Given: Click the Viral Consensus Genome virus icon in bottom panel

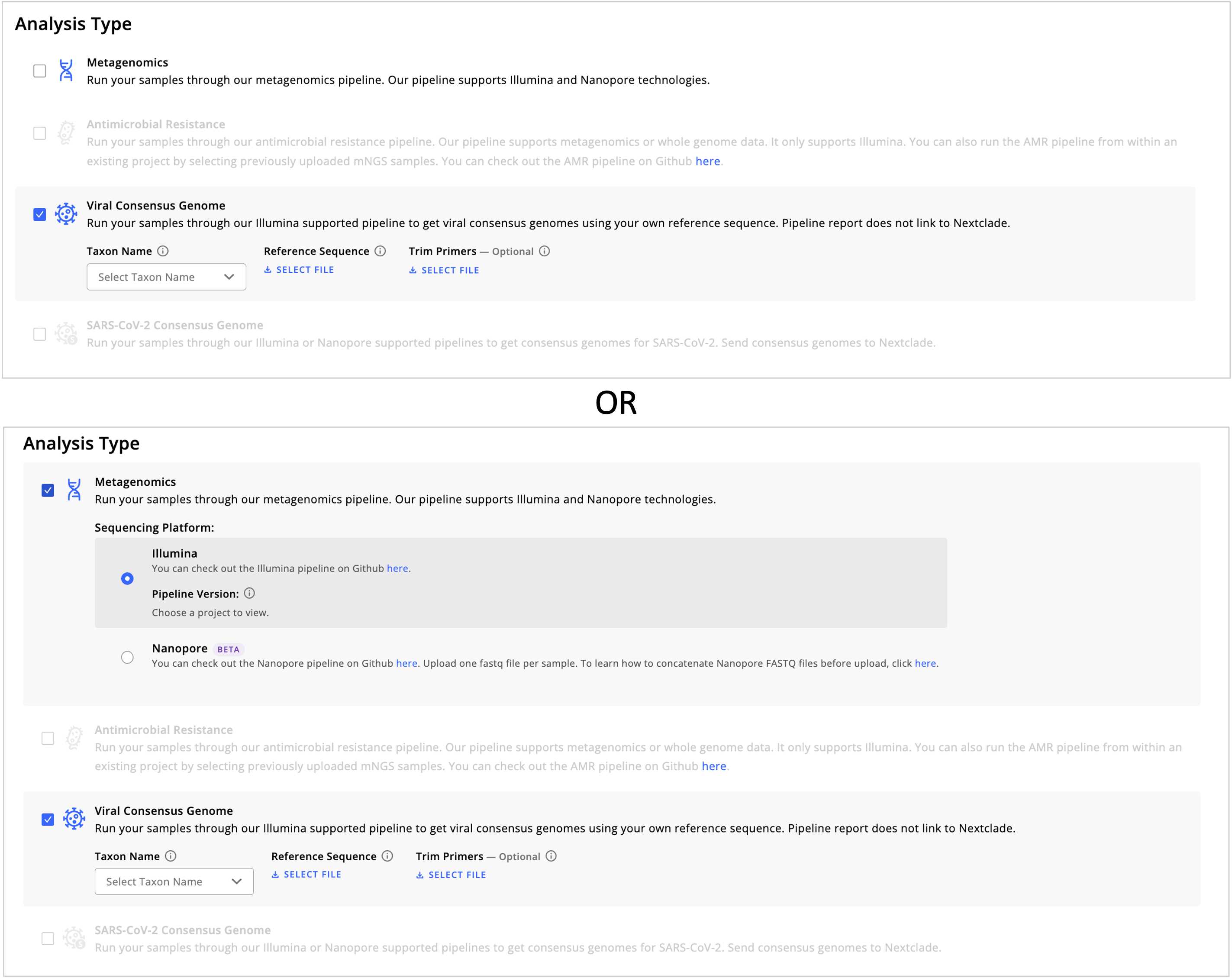Looking at the screenshot, I should point(74,819).
